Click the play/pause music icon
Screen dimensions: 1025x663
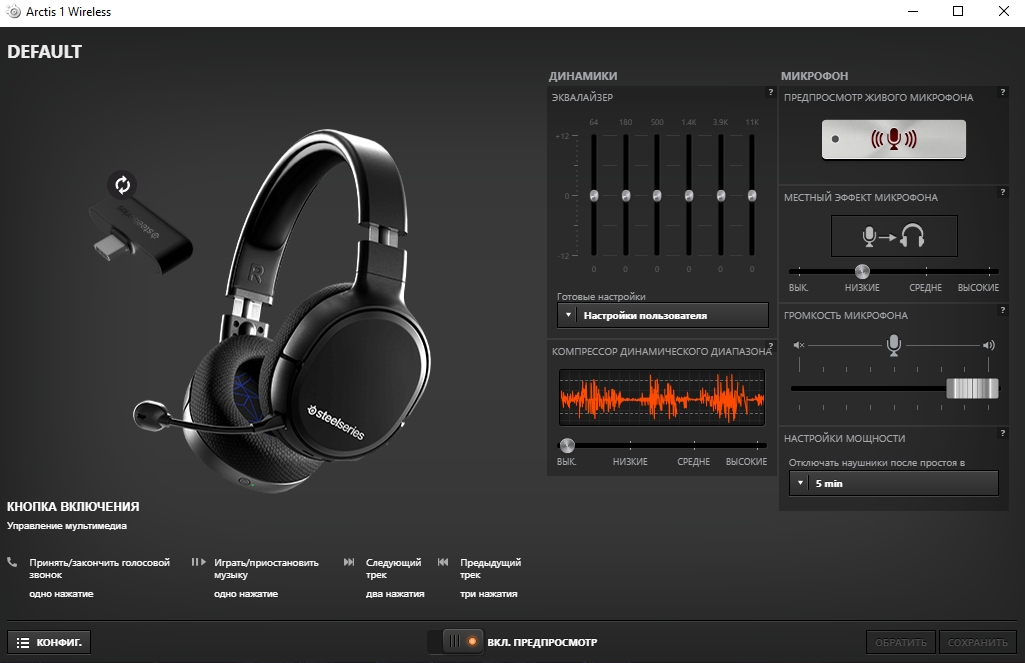click(198, 562)
